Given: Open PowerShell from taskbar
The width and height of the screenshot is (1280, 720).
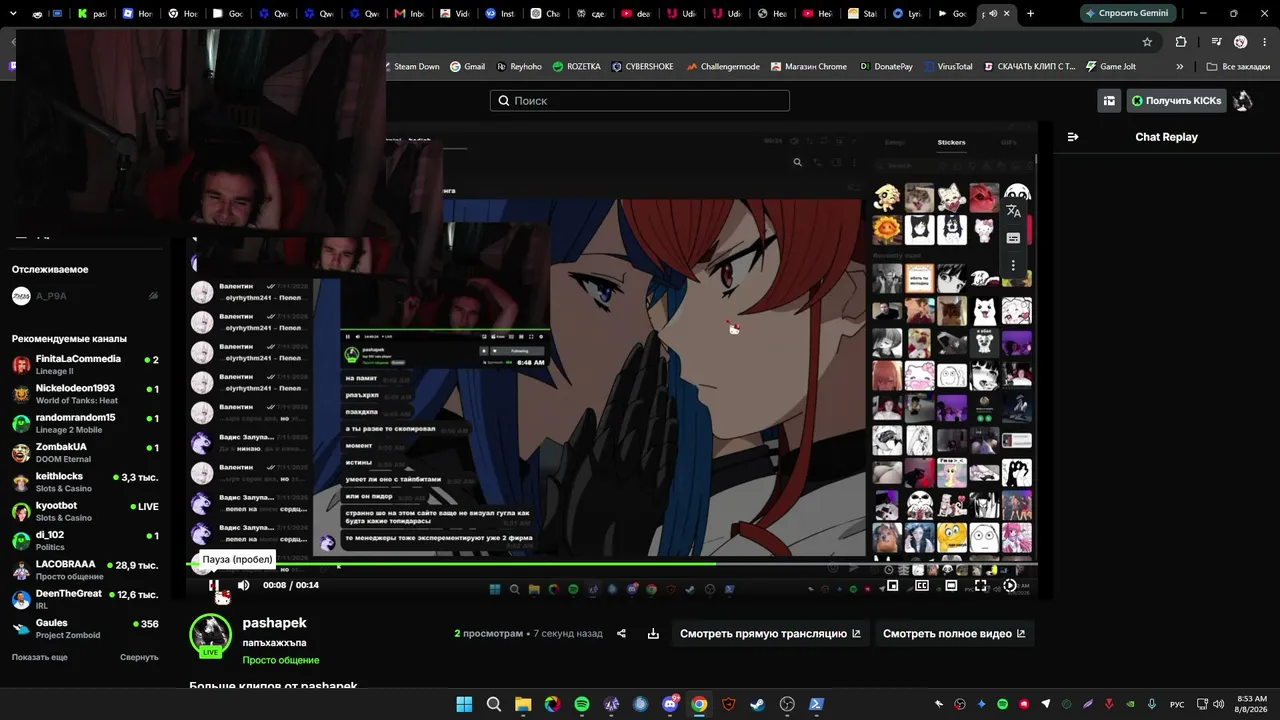Looking at the screenshot, I should point(817,704).
